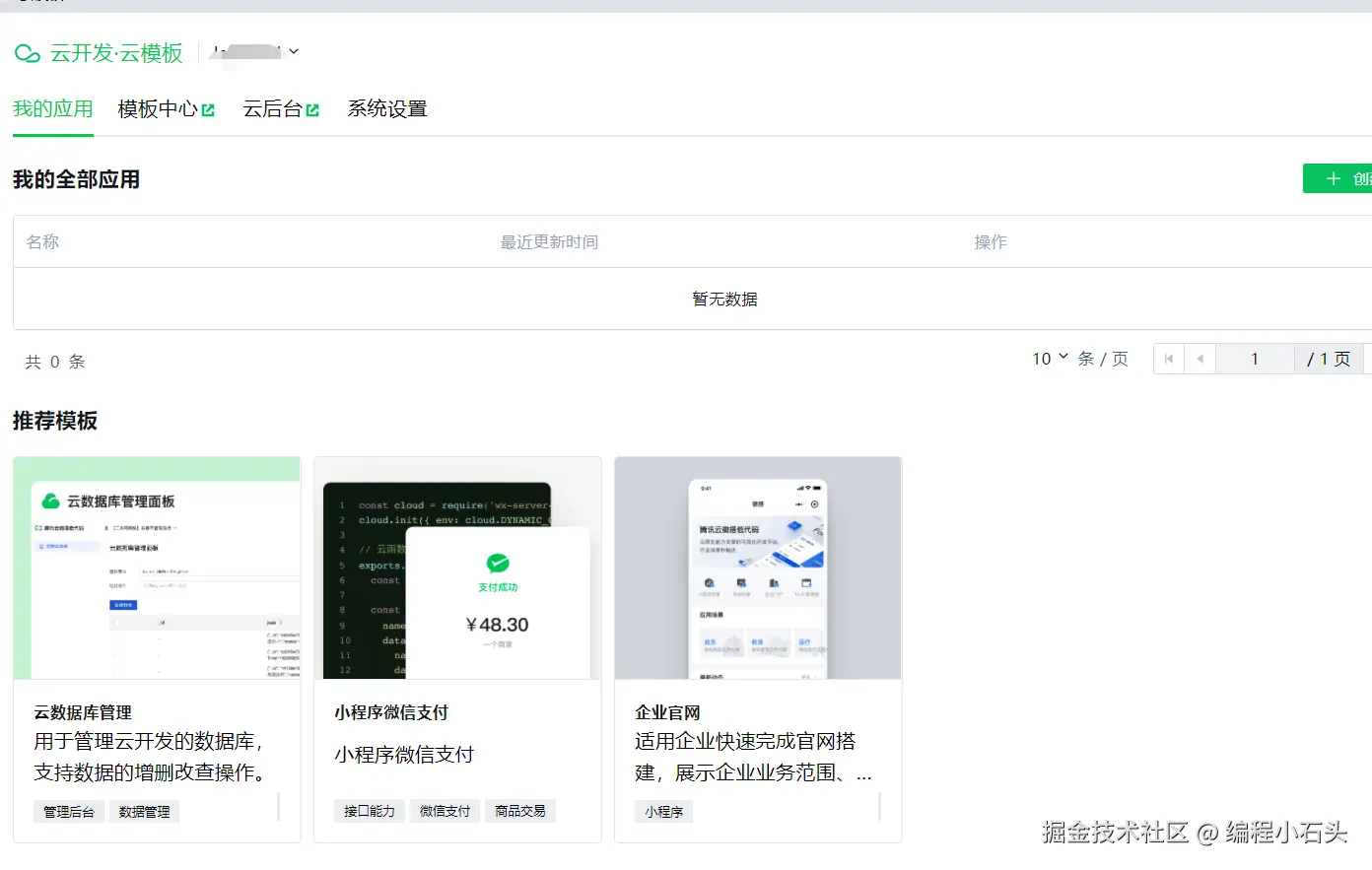Select the 小程序微信支付 bold template title
The image size is (1372, 870).
391,712
